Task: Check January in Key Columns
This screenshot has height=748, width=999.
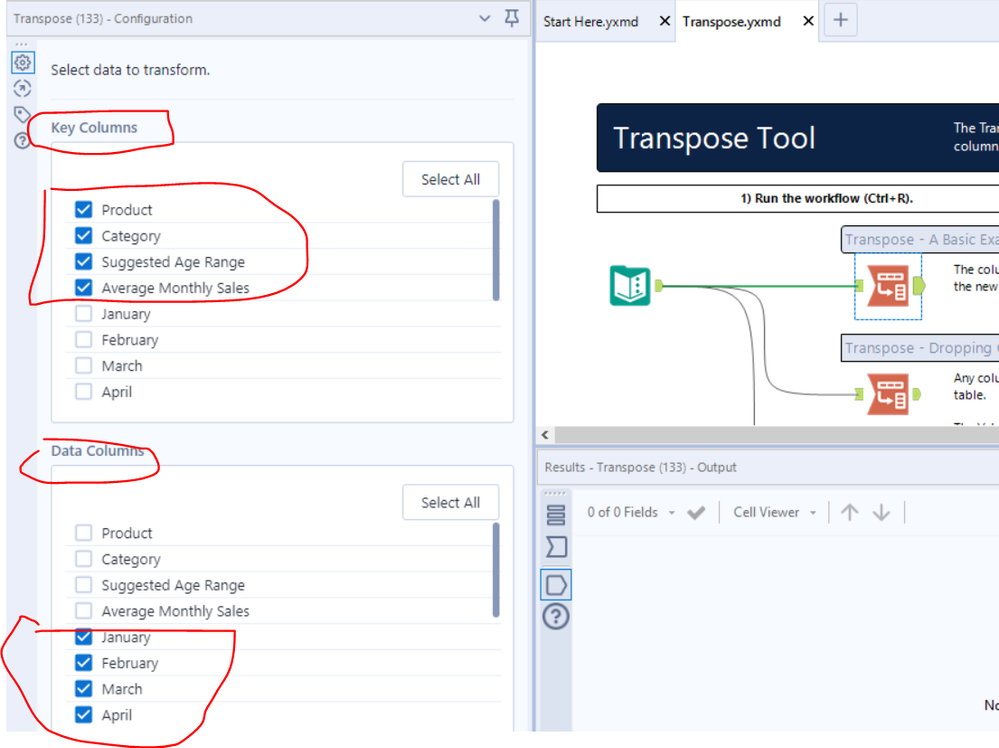Action: point(83,313)
